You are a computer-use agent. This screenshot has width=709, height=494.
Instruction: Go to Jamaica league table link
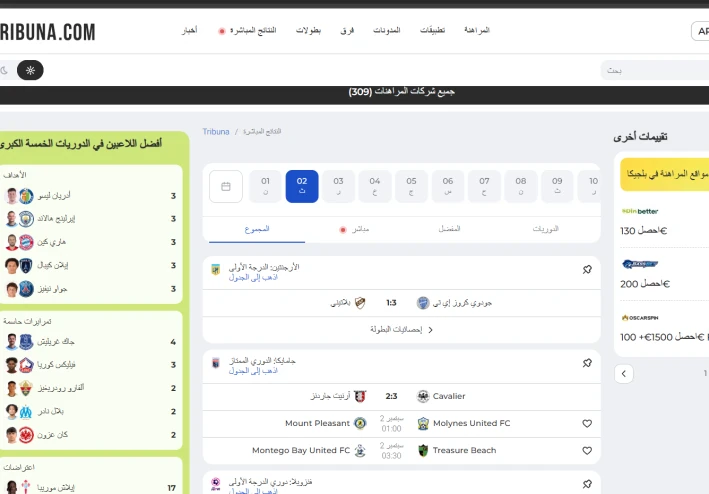tap(253, 371)
